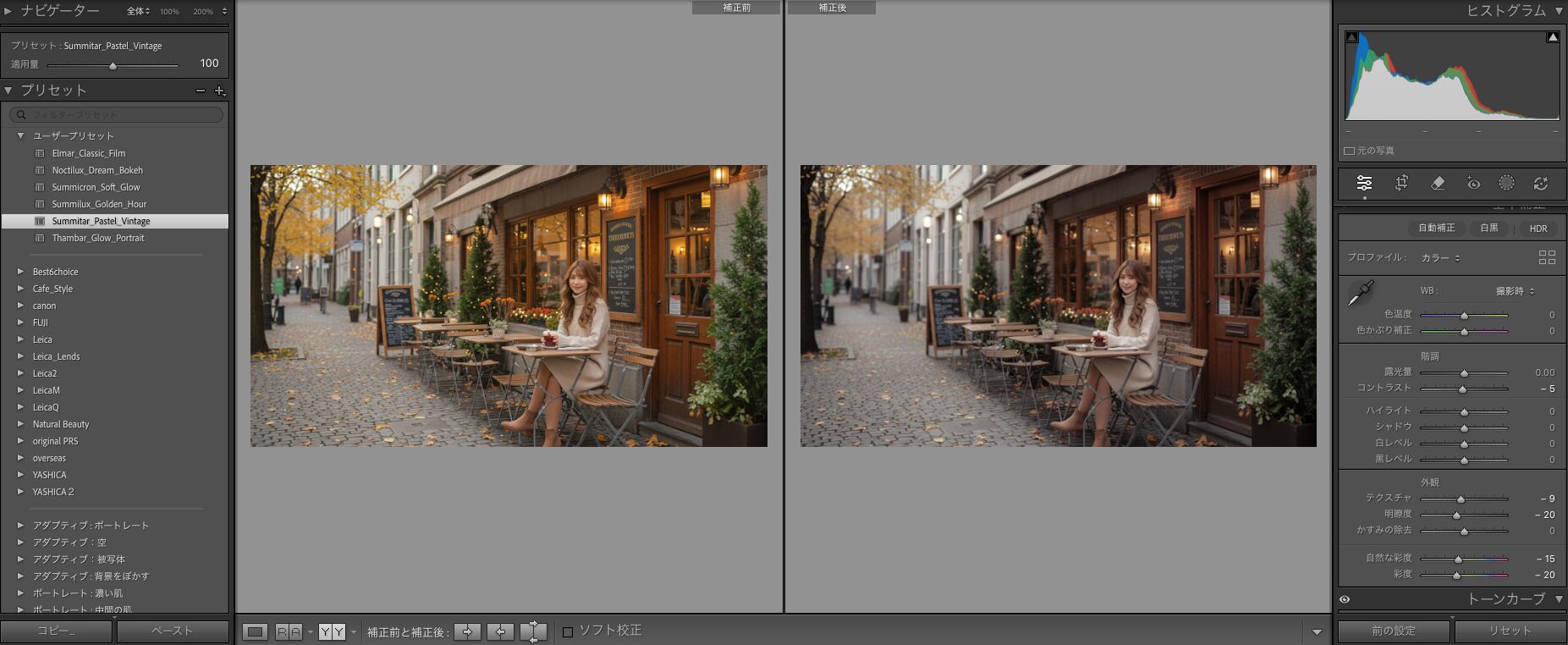Swap before and after settings icon
The height and width of the screenshot is (645, 1568).
pyautogui.click(x=533, y=631)
